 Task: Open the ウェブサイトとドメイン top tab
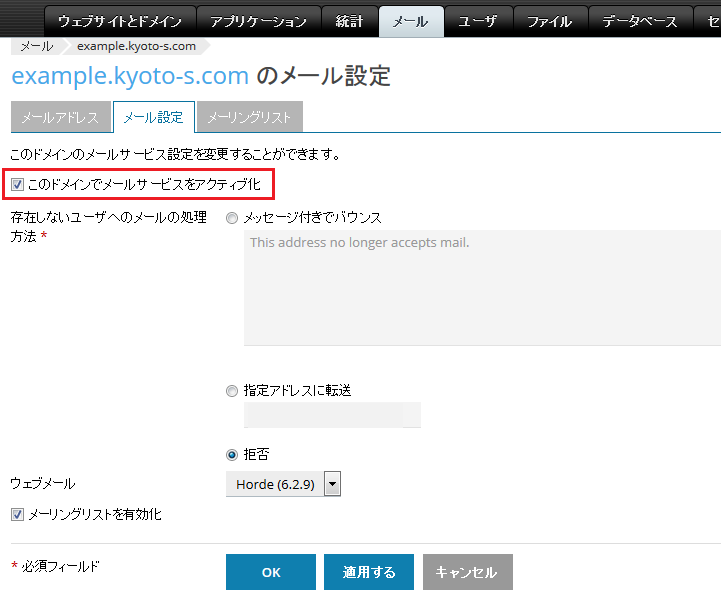120,21
